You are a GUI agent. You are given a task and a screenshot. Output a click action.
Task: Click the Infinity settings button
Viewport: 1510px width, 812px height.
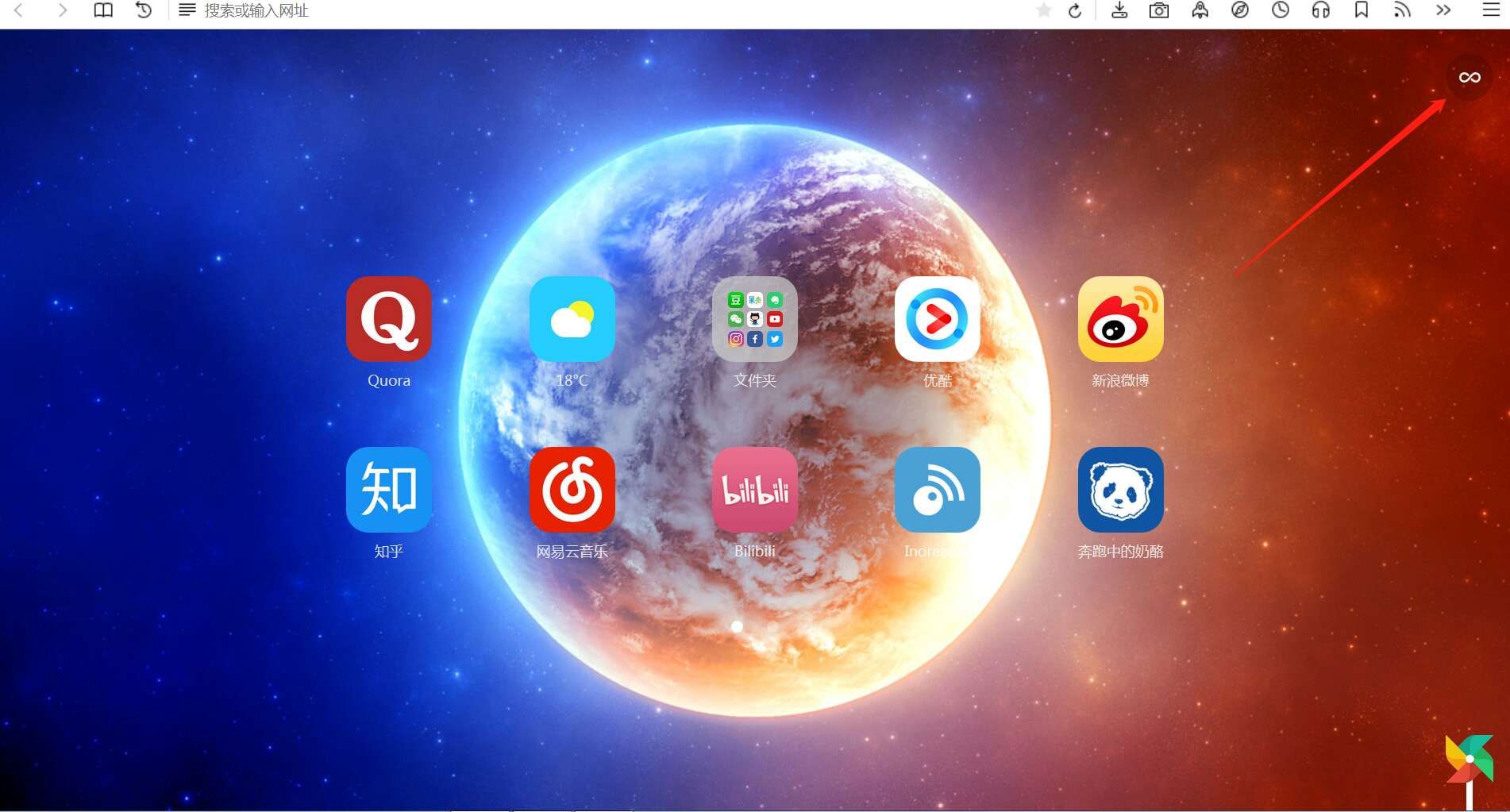pos(1469,77)
